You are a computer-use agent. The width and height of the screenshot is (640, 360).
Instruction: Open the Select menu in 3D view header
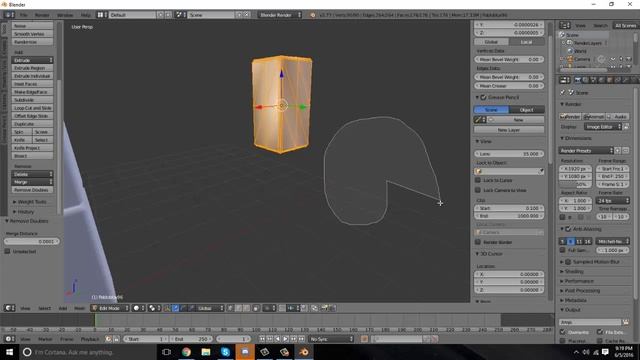(x=44, y=308)
